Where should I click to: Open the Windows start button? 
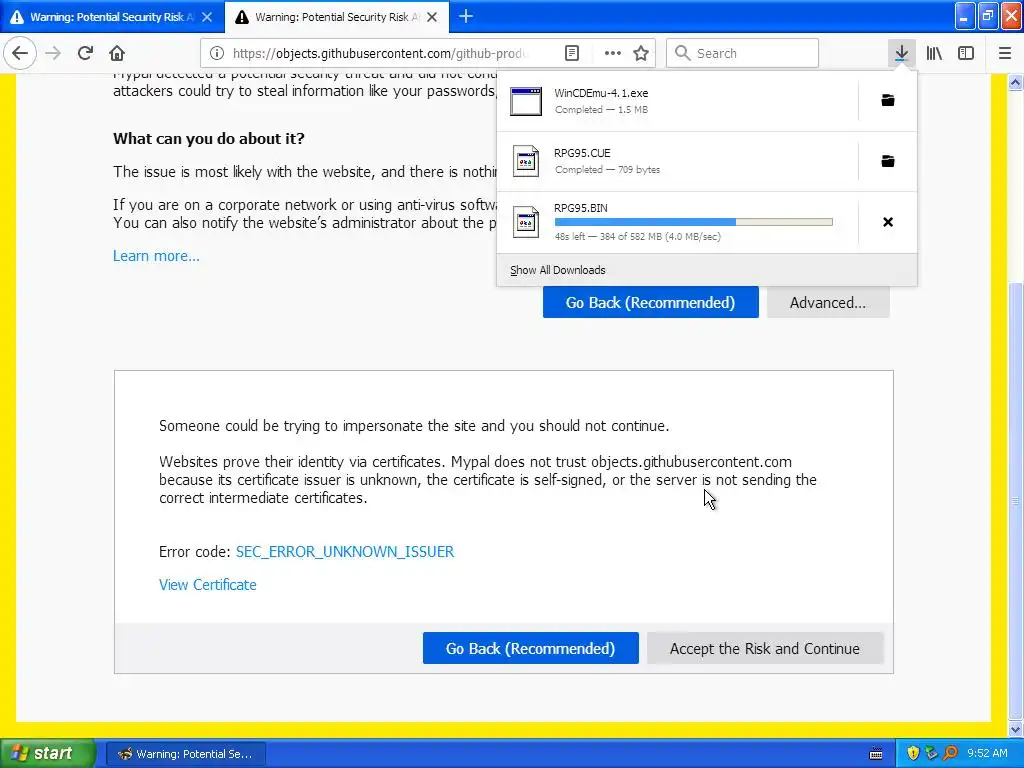coord(47,754)
